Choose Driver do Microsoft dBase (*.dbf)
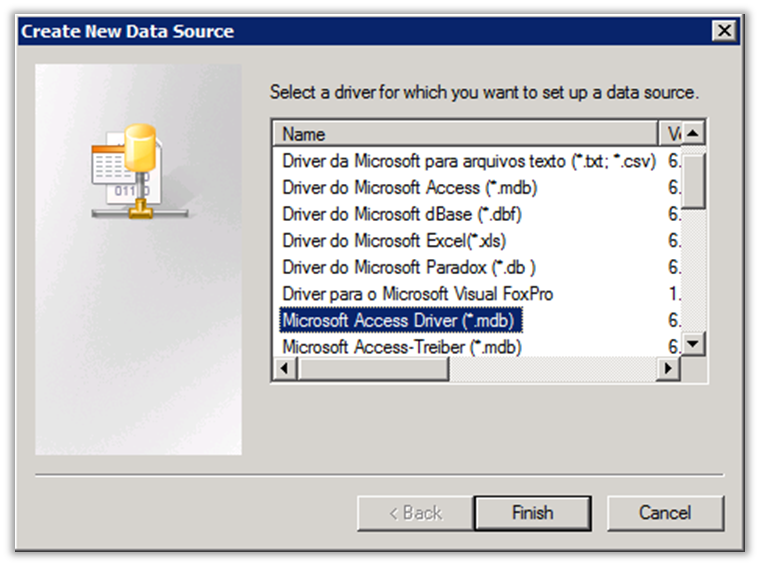The image size is (760, 566). 401,214
